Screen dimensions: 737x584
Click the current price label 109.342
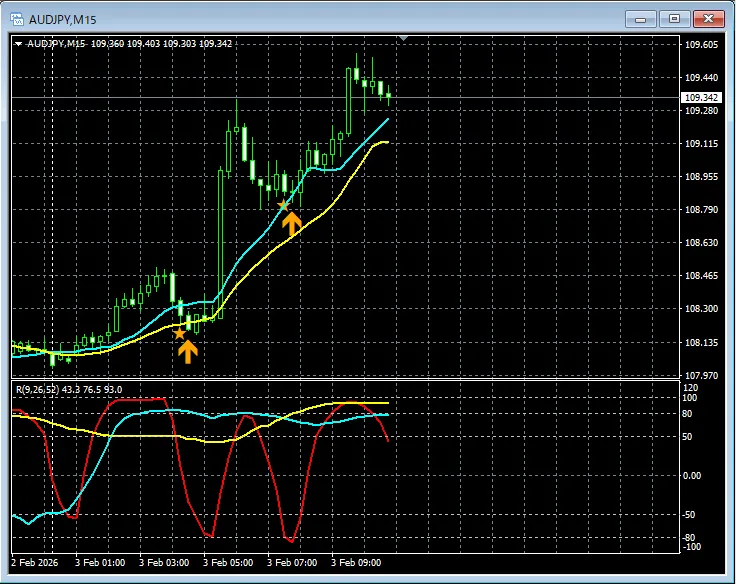(x=700, y=97)
